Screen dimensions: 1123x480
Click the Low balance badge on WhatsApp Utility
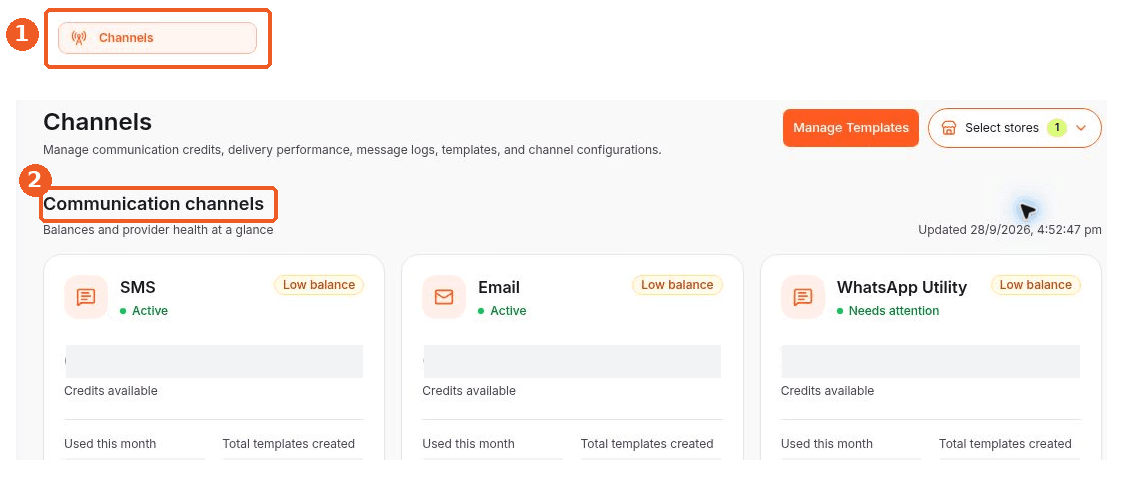tap(1036, 285)
